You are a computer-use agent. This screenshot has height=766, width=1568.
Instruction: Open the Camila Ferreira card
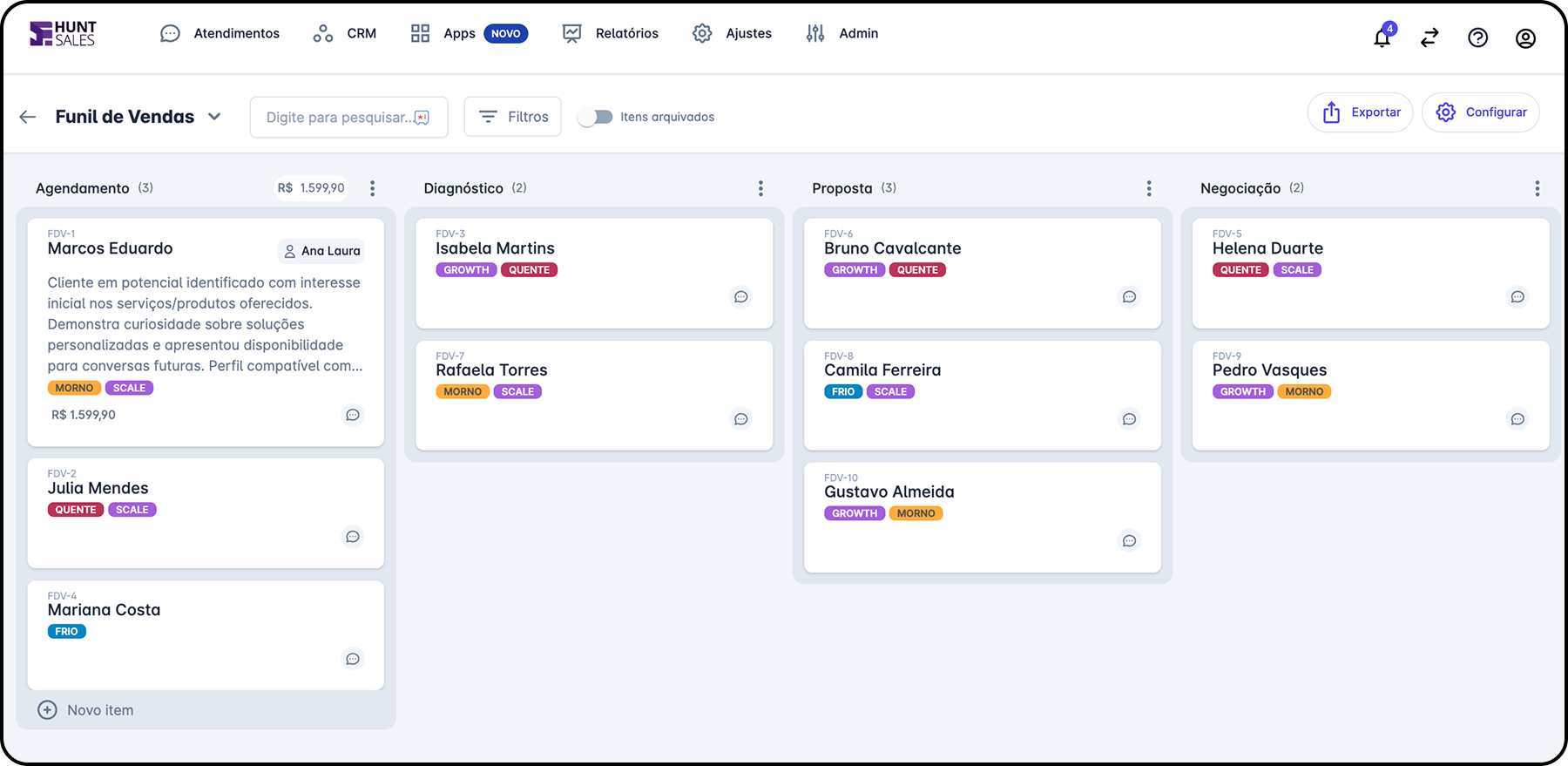pos(983,396)
